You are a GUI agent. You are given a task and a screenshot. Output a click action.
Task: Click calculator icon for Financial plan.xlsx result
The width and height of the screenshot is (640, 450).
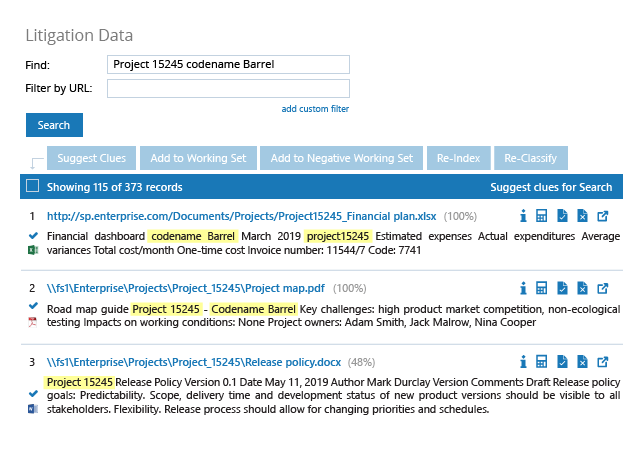coord(542,216)
